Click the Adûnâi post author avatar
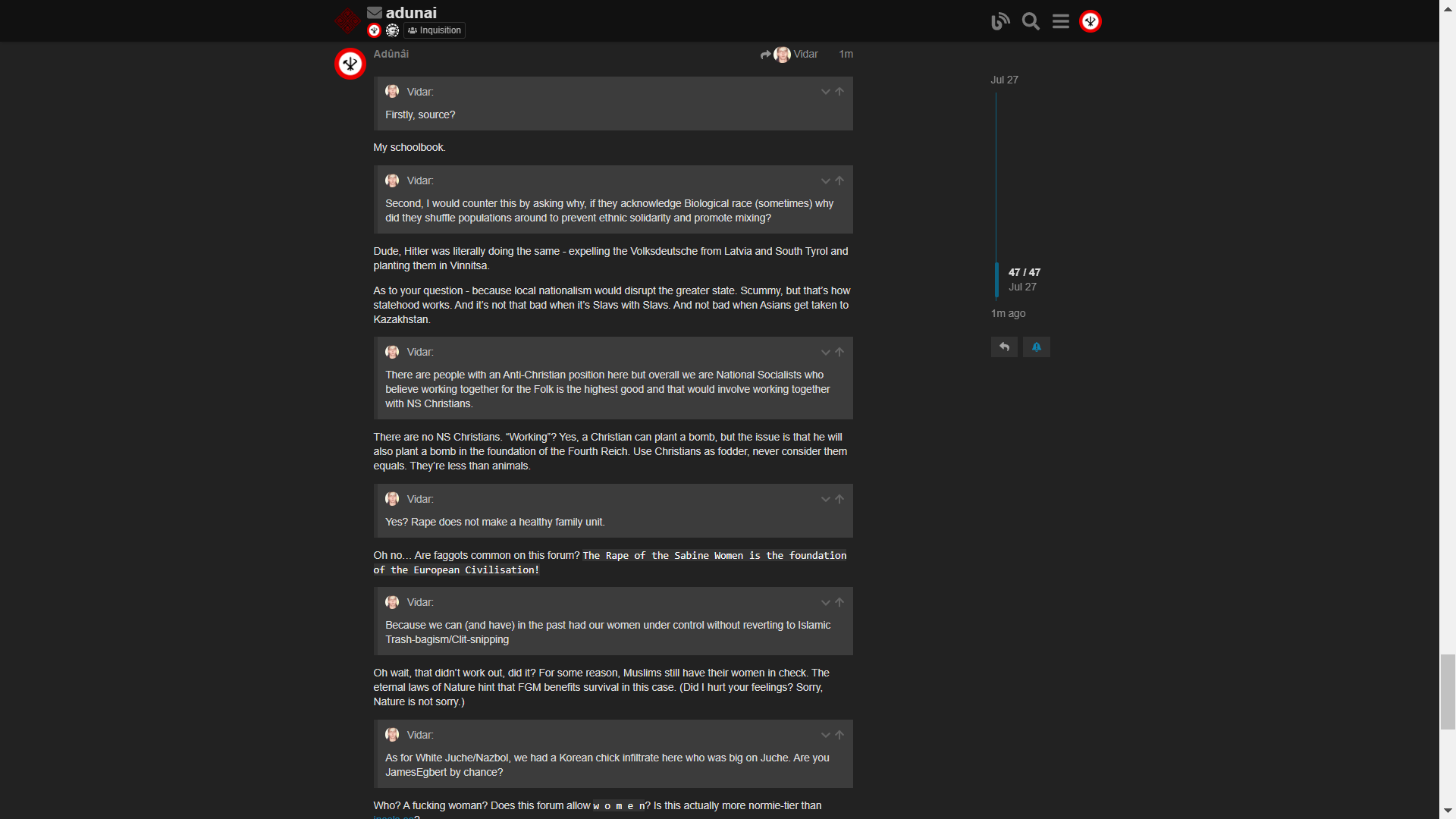The width and height of the screenshot is (1456, 819). 350,64
